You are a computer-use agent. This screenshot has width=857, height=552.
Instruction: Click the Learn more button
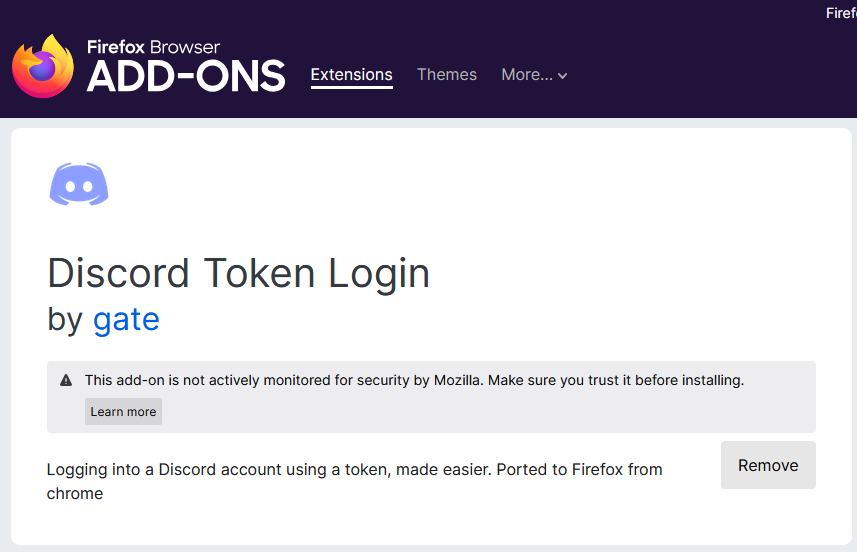click(x=124, y=412)
